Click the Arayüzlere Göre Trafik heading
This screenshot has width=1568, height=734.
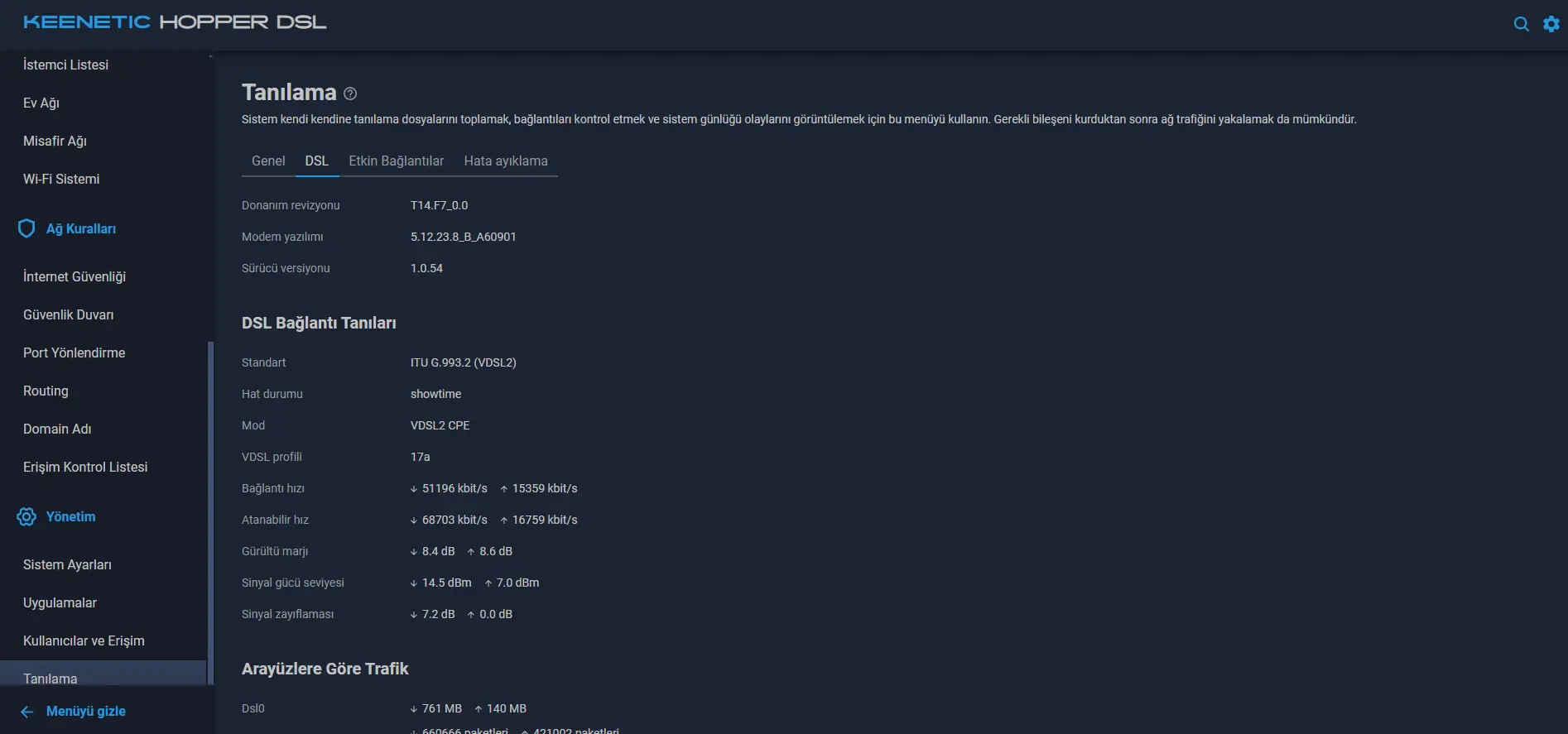pyautogui.click(x=325, y=669)
